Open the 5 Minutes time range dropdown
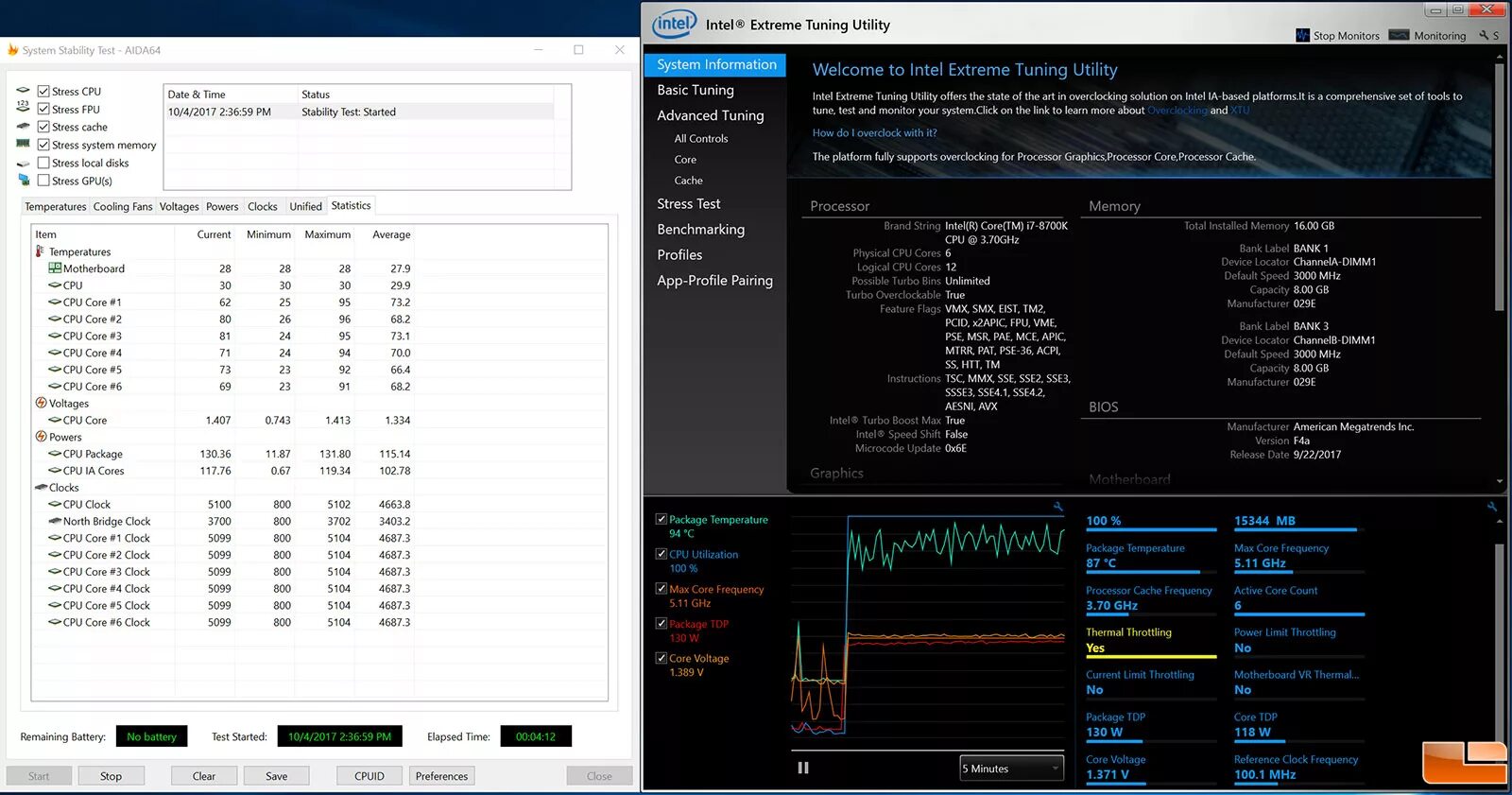Image resolution: width=1512 pixels, height=795 pixels. (x=1012, y=769)
